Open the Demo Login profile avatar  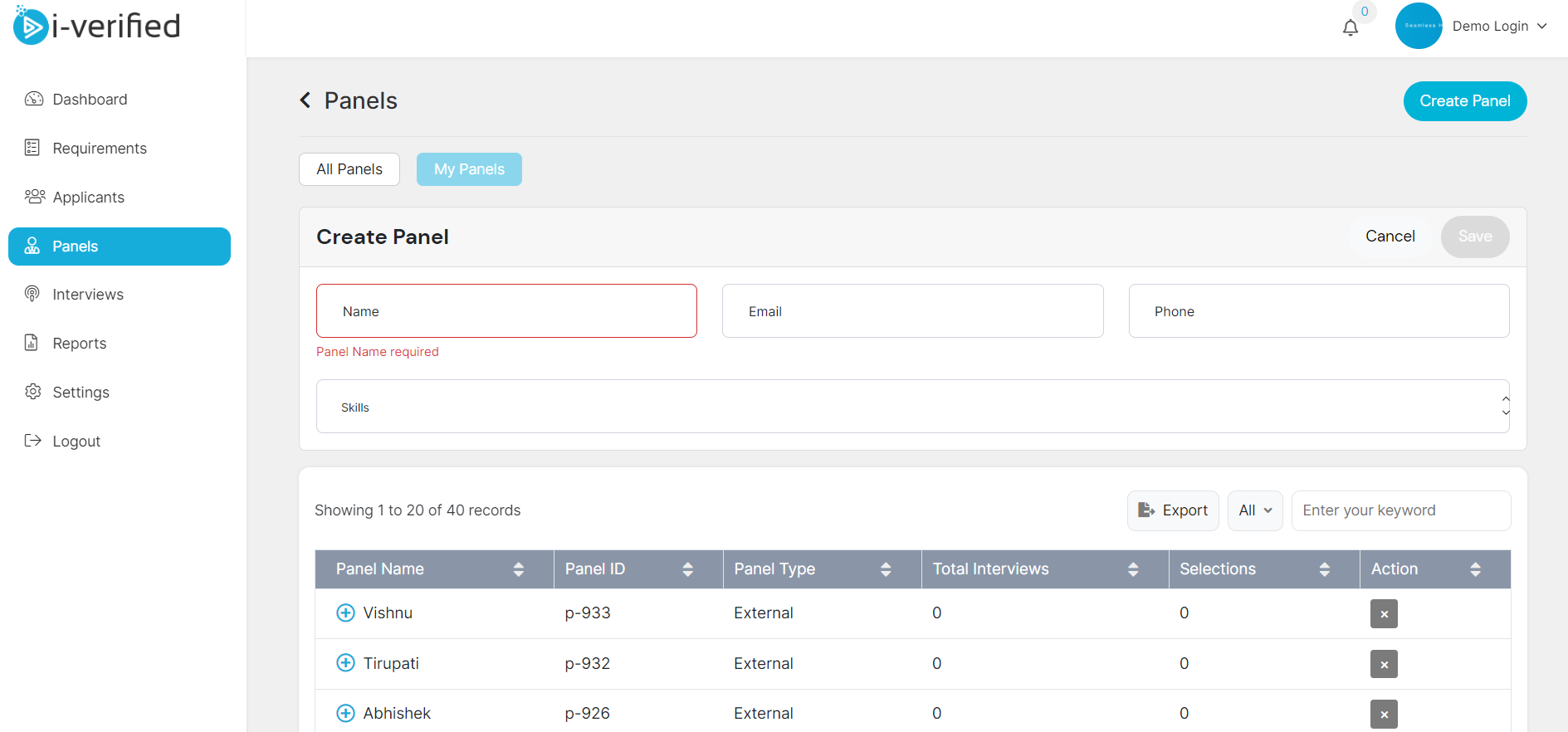1418,26
